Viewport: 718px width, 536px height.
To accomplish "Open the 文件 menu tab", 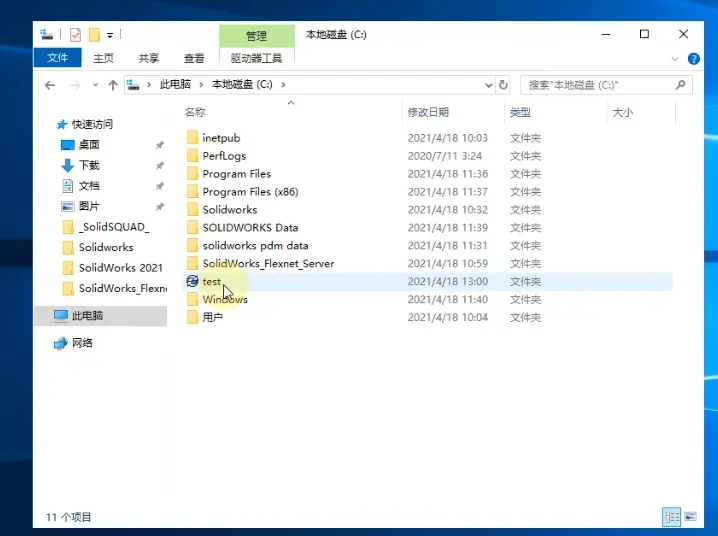I will [57, 58].
